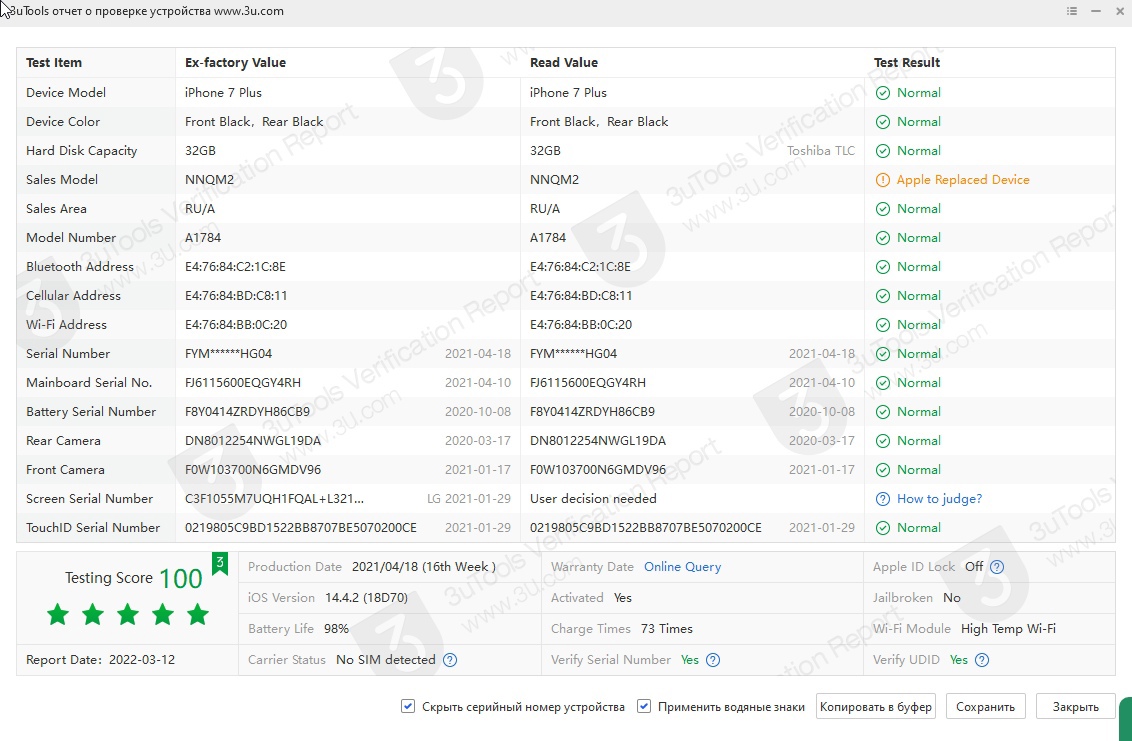The height and width of the screenshot is (741, 1132).
Task: Click the Wi-Fi Address check icon
Action: click(x=882, y=325)
